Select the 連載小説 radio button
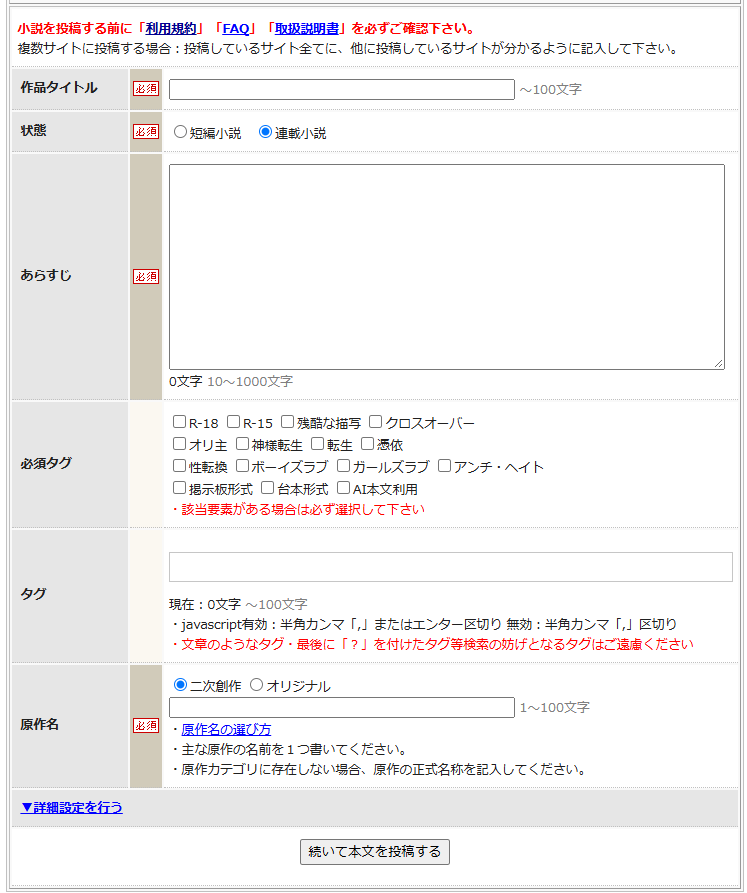The width and height of the screenshot is (747, 893). pyautogui.click(x=265, y=132)
